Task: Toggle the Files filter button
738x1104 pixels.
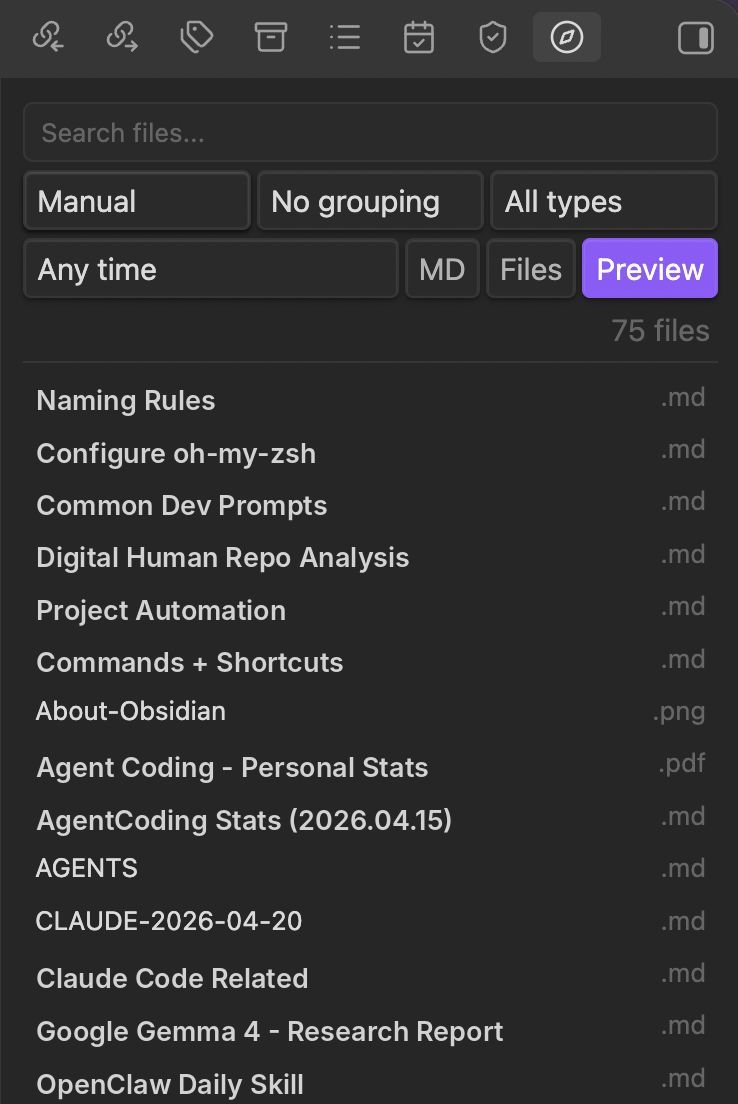Action: coord(531,269)
